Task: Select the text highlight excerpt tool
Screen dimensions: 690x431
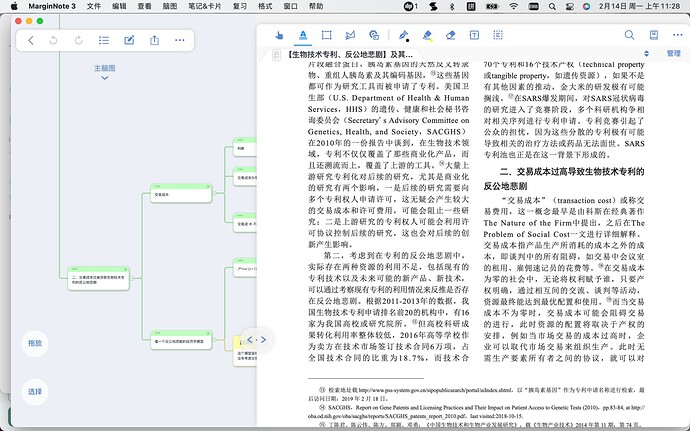Action: (303, 35)
